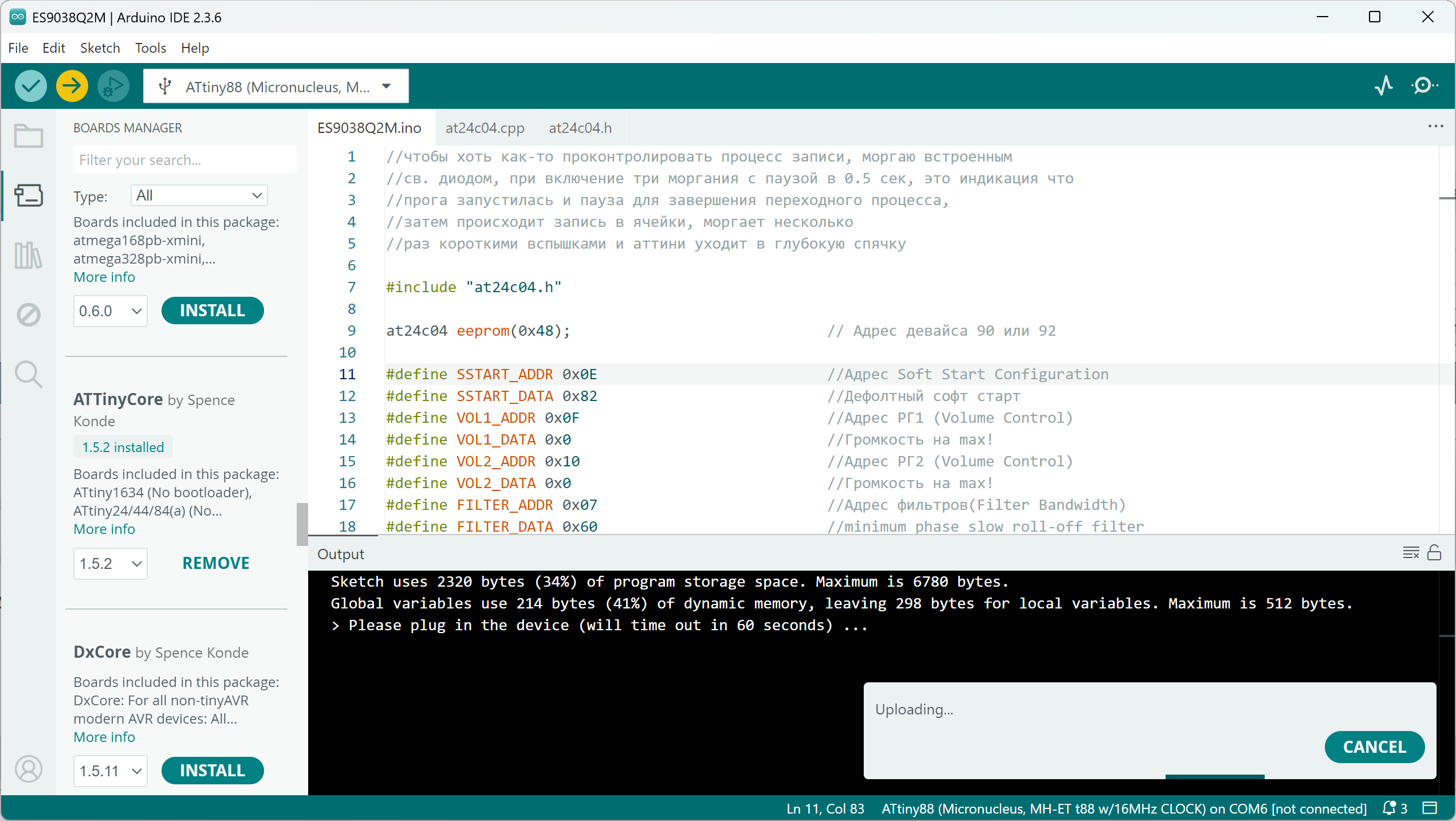Click the DxCore package title

click(x=102, y=652)
